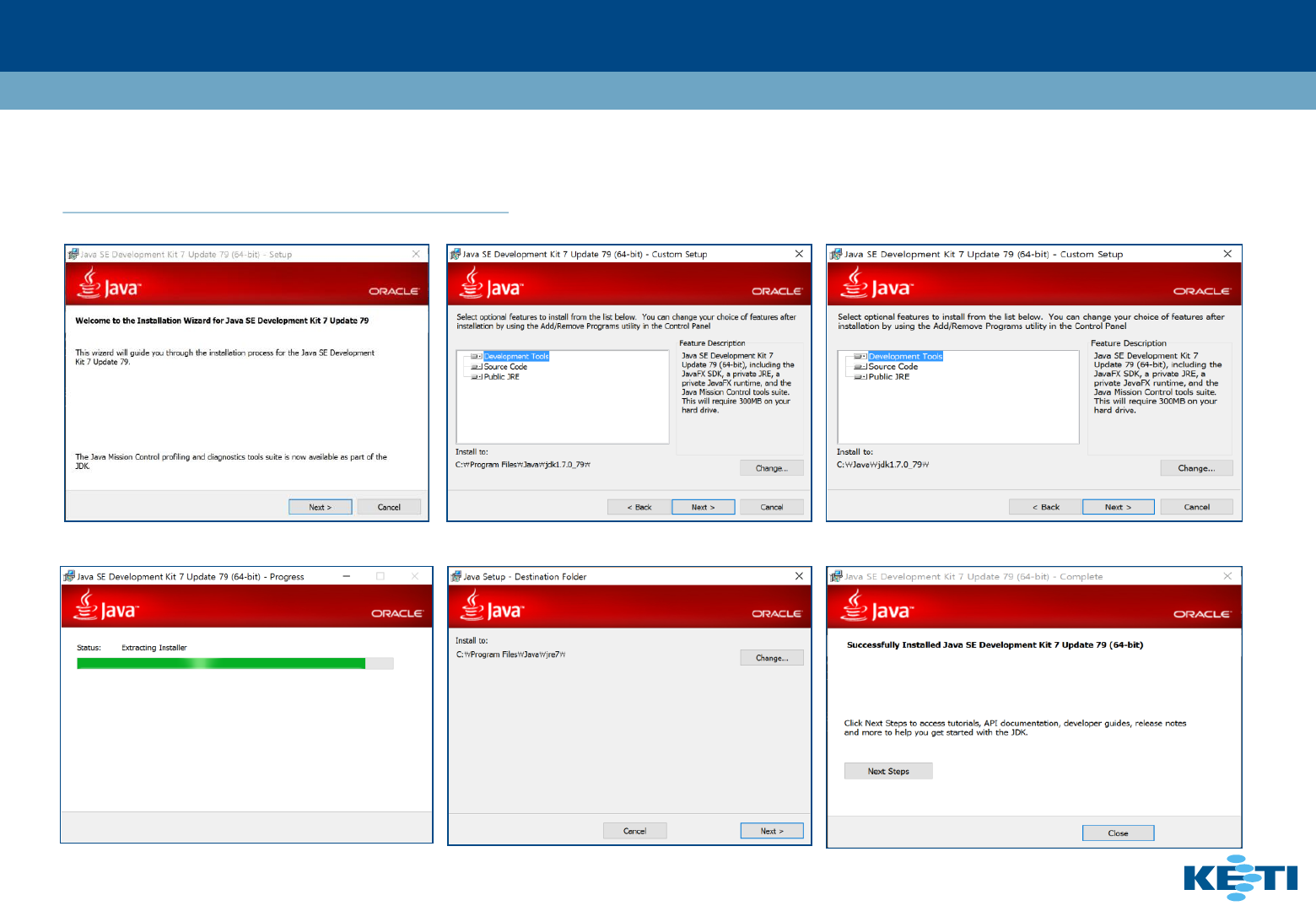The image size is (1316, 911).
Task: Click Java logo in the Complete window
Action: point(877,606)
